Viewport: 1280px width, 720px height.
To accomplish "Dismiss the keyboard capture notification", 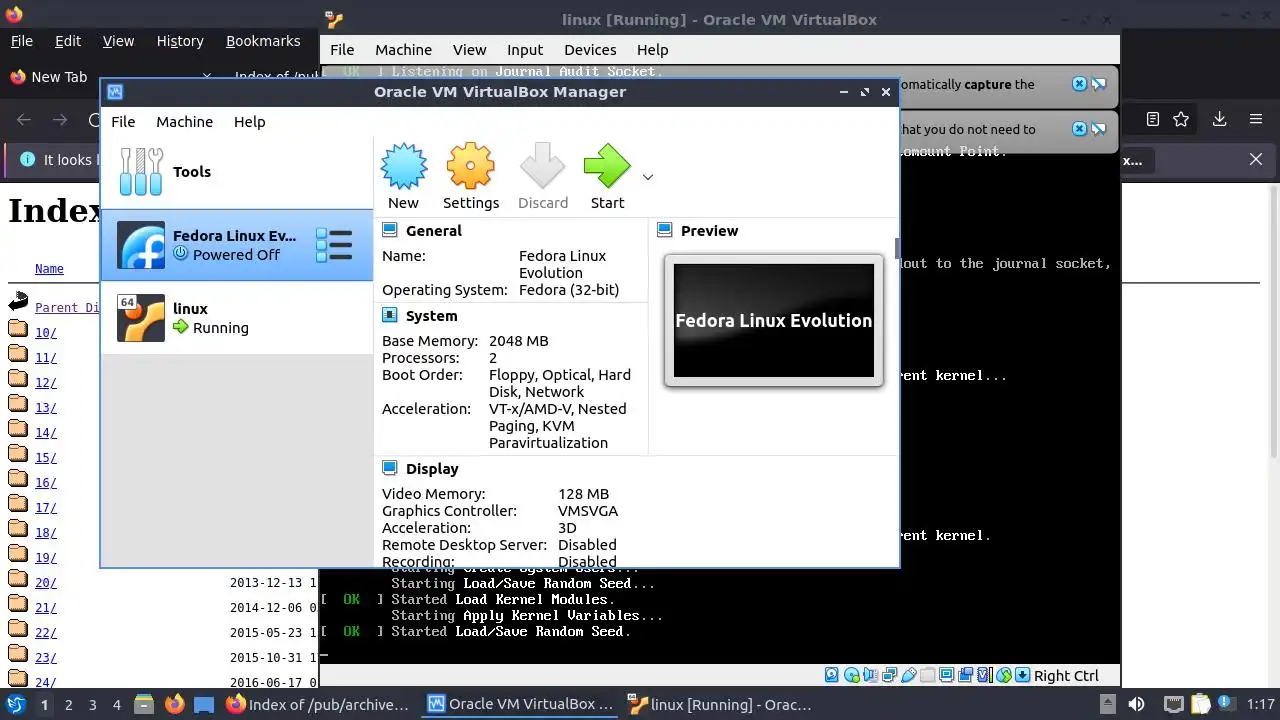I will (x=1079, y=84).
